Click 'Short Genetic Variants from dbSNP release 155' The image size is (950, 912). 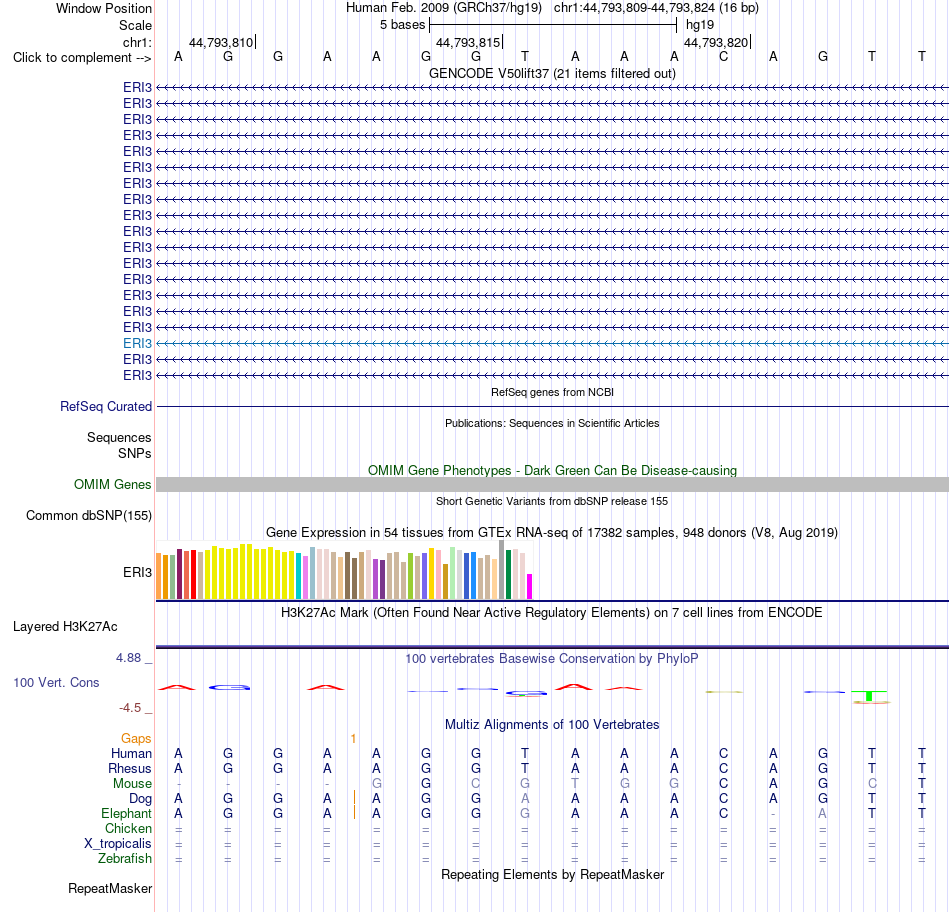(552, 501)
